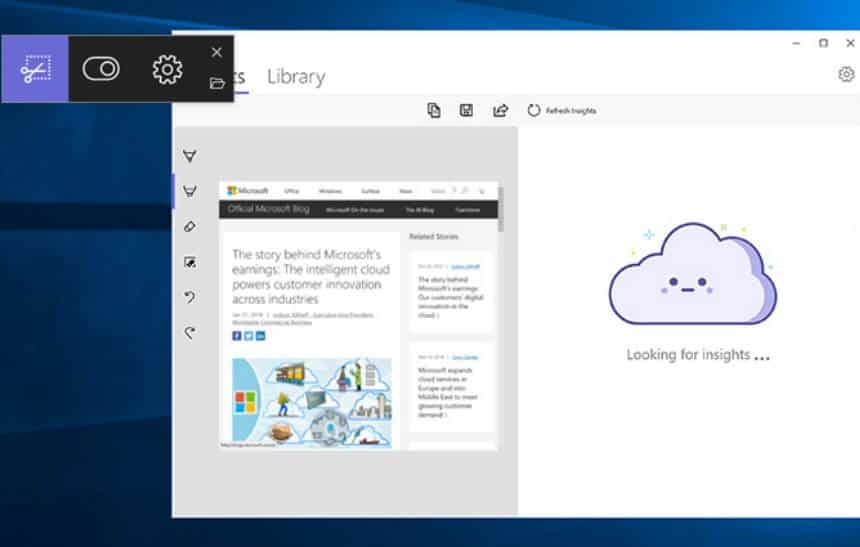Click the scrollbar of the captured webpage

tap(500, 208)
